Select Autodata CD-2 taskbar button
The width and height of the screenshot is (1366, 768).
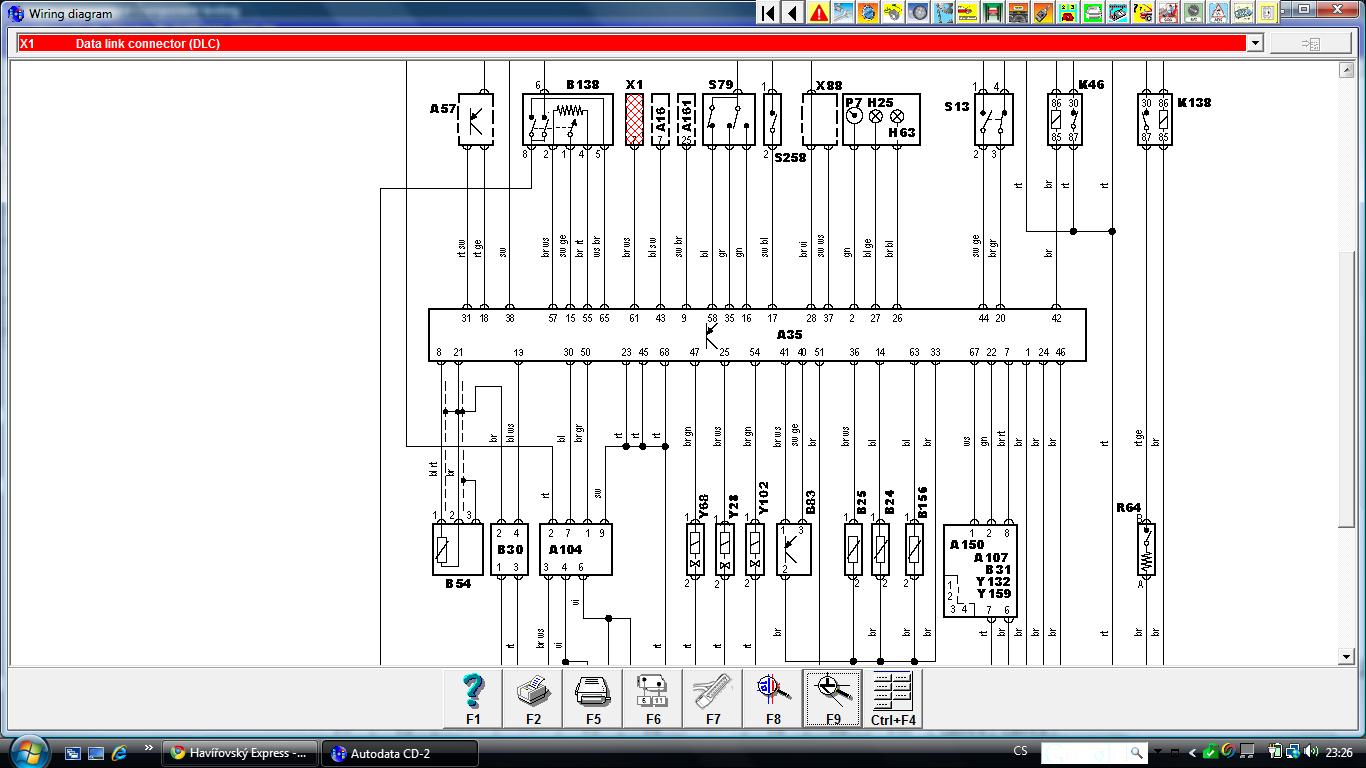[399, 753]
